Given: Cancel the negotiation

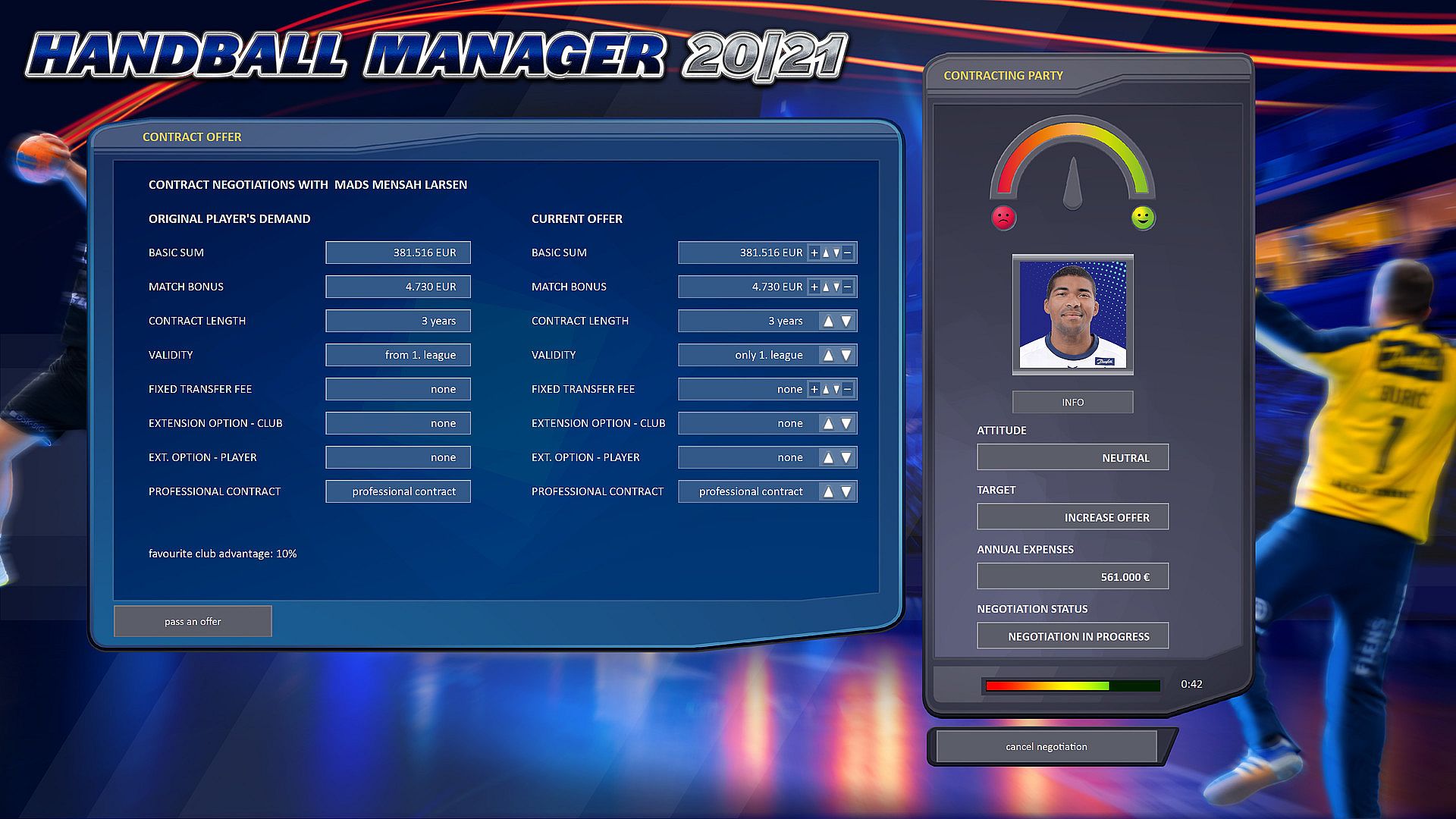Looking at the screenshot, I should click(1046, 747).
